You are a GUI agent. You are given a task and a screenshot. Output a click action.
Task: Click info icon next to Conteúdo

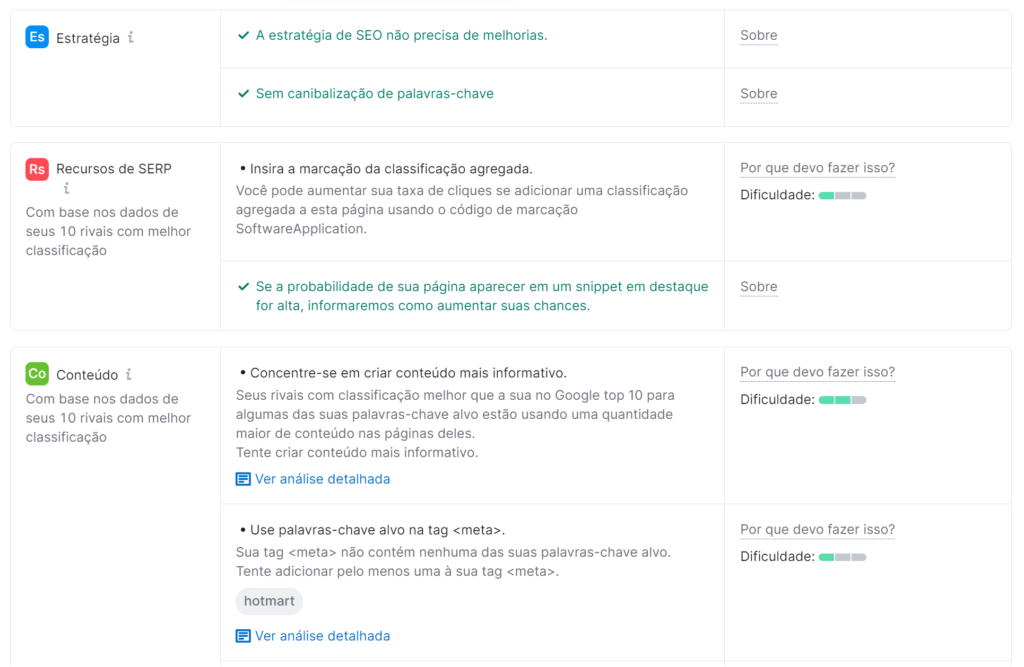click(x=129, y=375)
